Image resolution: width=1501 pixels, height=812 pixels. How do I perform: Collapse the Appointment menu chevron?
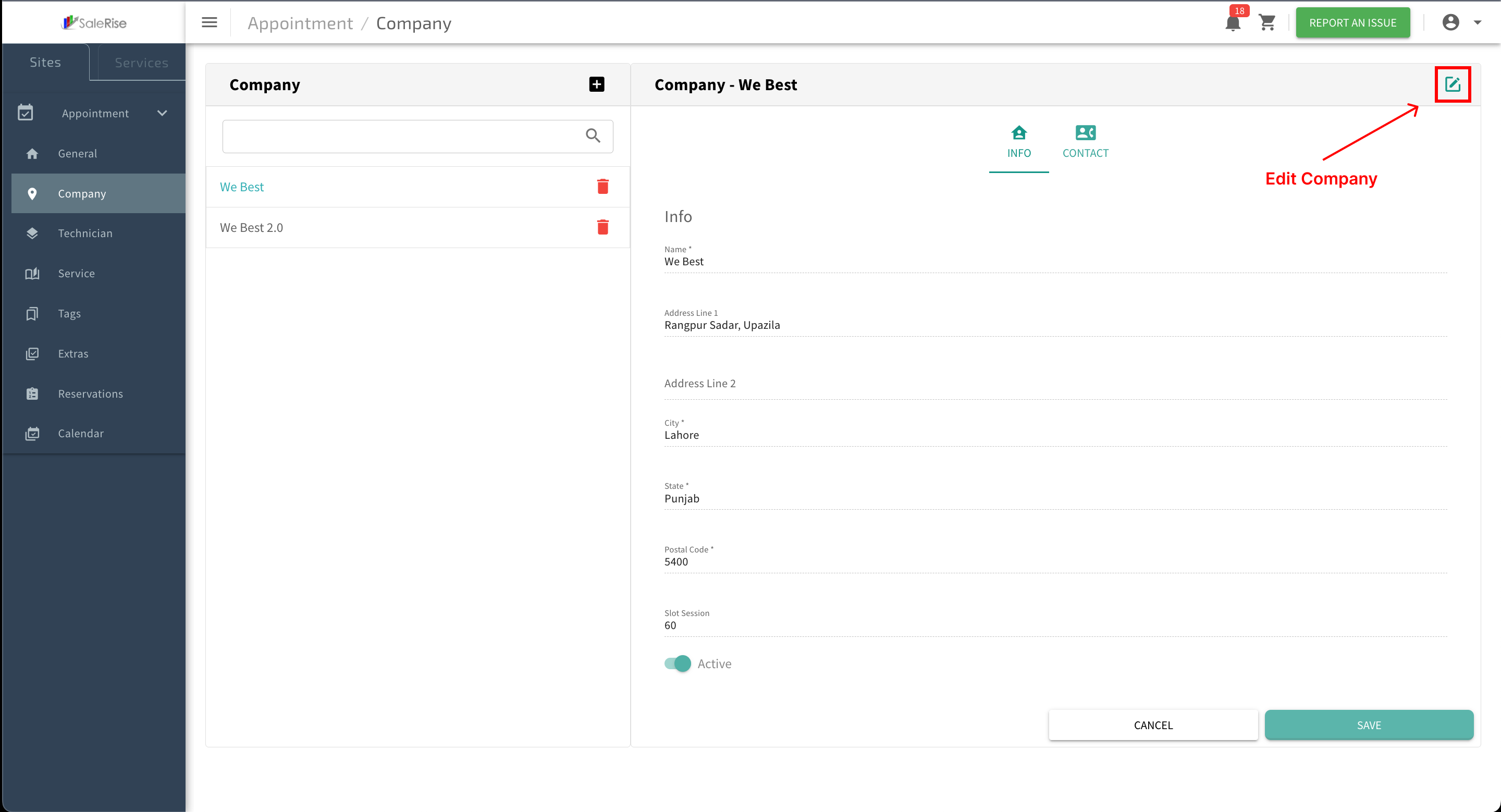(x=162, y=113)
